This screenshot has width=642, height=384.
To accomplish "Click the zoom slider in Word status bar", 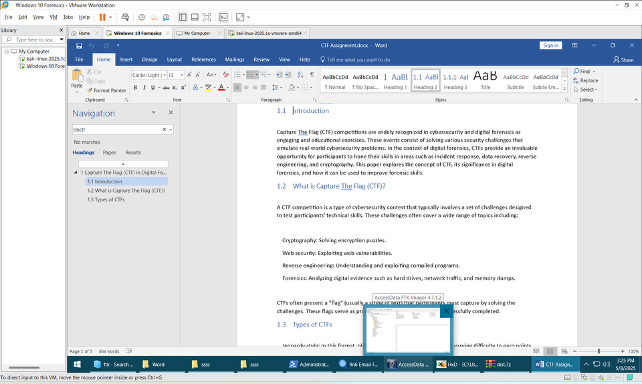I will 599,351.
